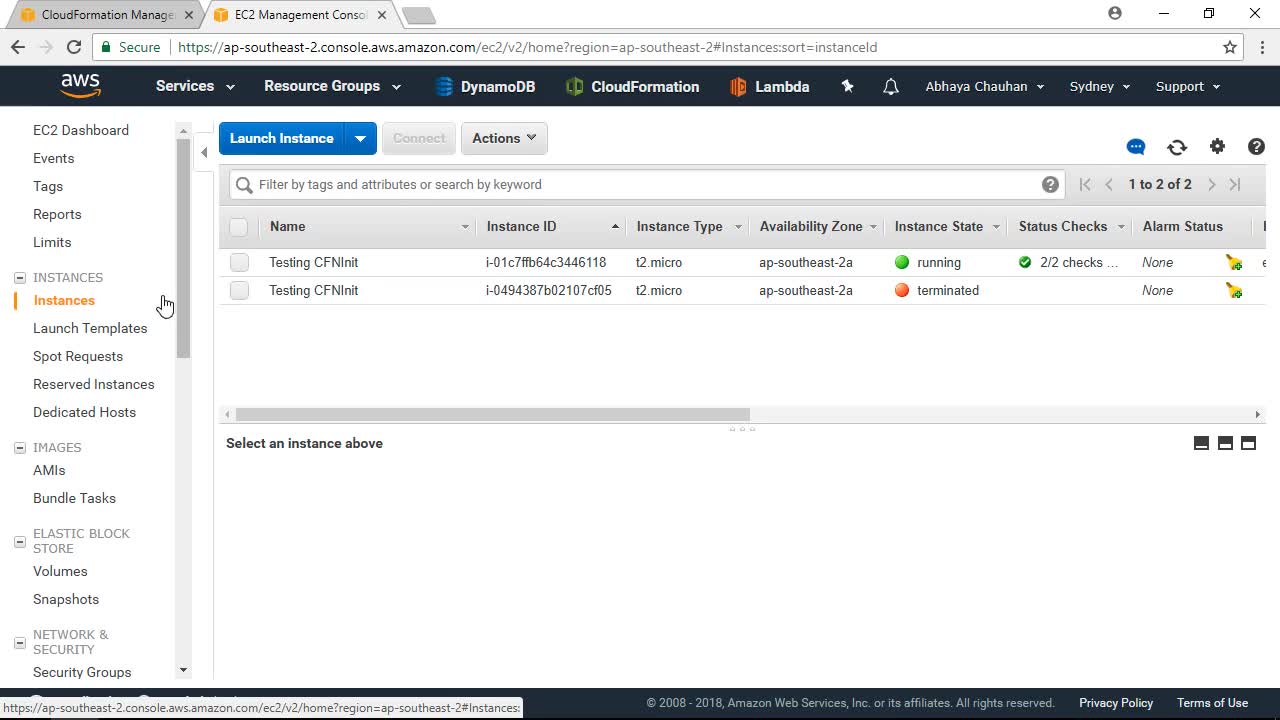
Task: Open Security Groups in sidebar
Action: [x=82, y=672]
